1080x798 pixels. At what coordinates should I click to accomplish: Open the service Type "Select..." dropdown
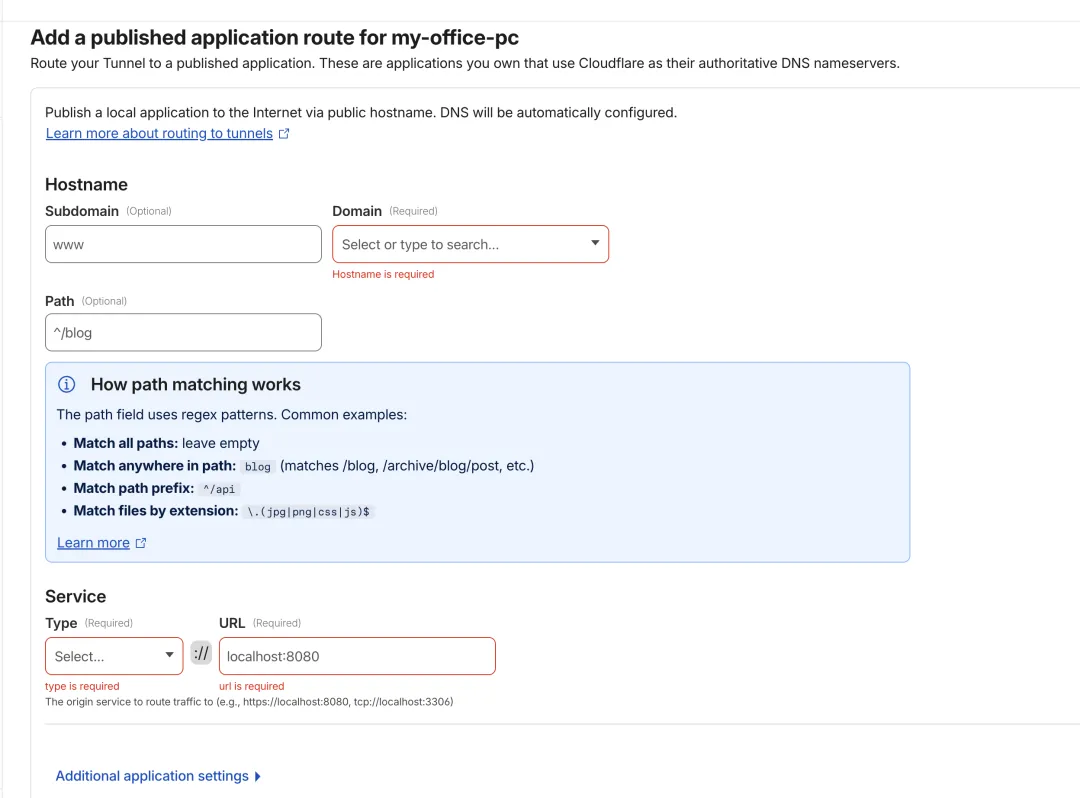click(114, 656)
